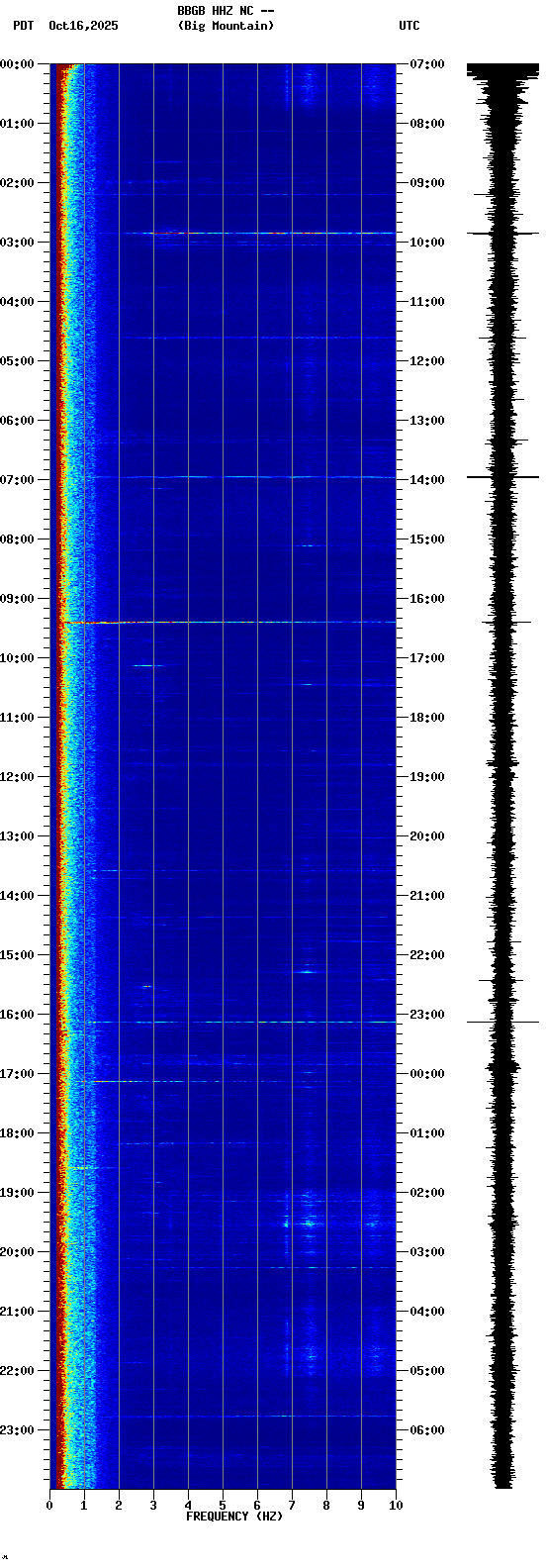Viewport: 546px width, 1568px height.
Task: Click the '22:00' PDT axis label
Action: (18, 1371)
